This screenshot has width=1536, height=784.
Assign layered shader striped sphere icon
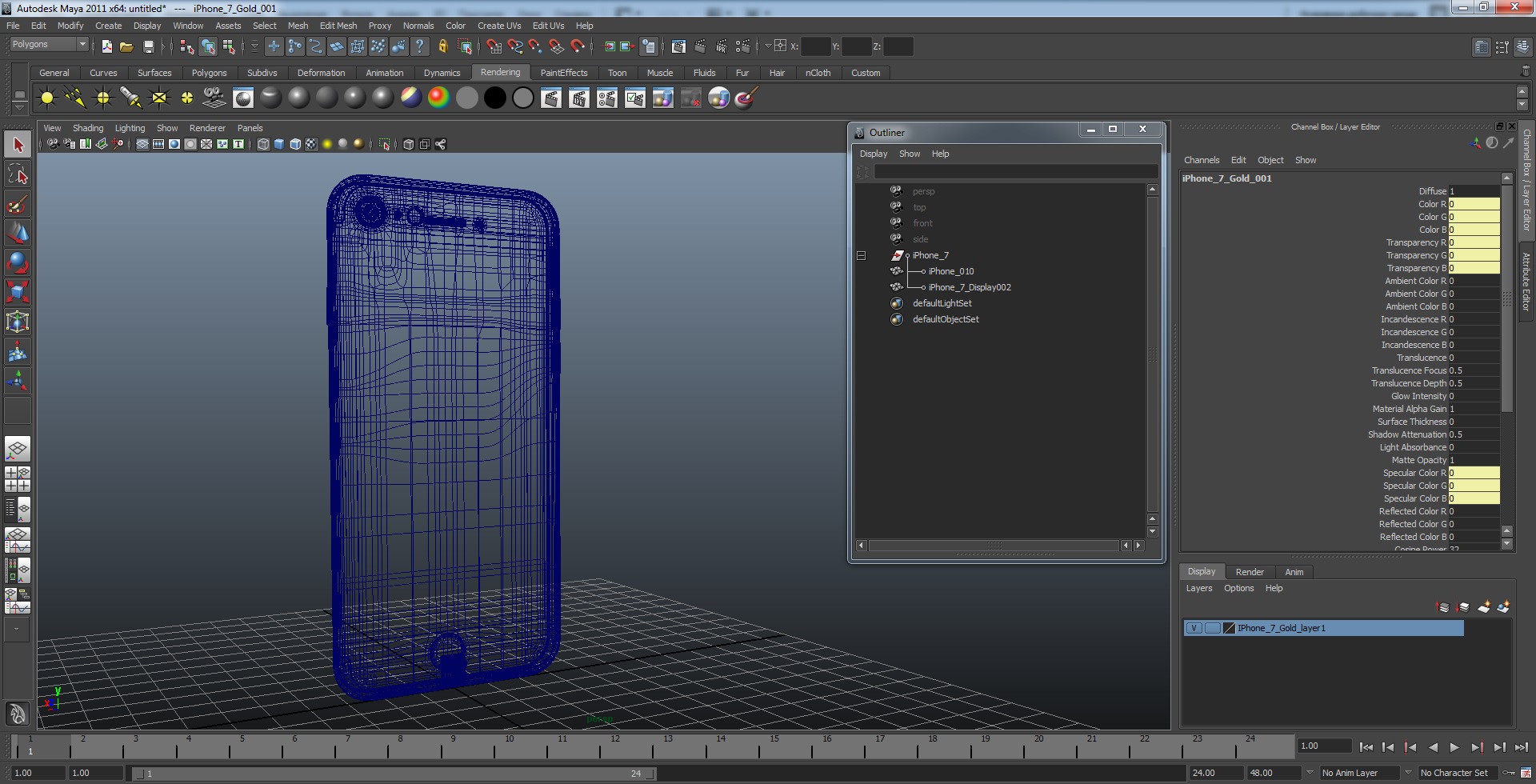410,98
